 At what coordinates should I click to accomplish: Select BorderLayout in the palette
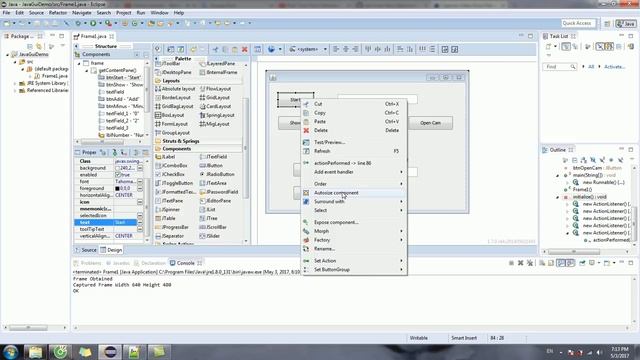click(173, 98)
